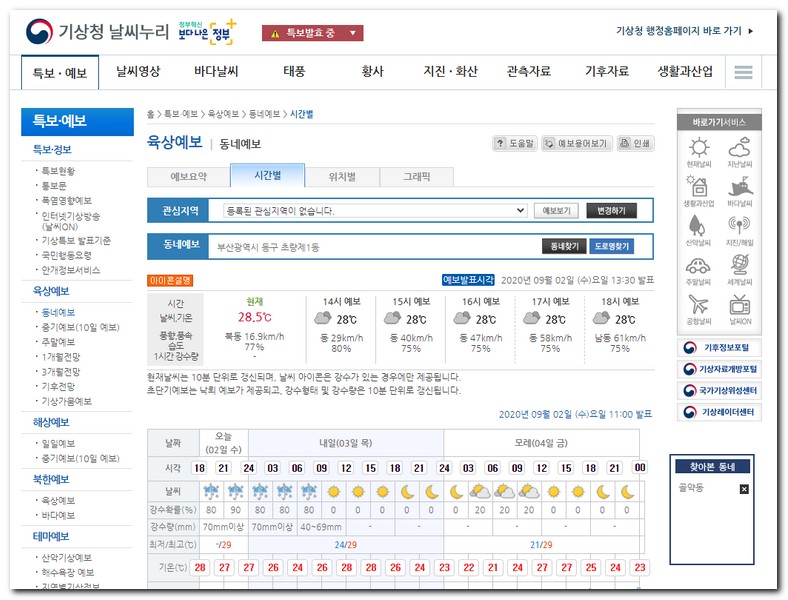Screen dimensions: 788x600
Task: Open 안개정보서비스 in the sidebar
Action: (71, 270)
